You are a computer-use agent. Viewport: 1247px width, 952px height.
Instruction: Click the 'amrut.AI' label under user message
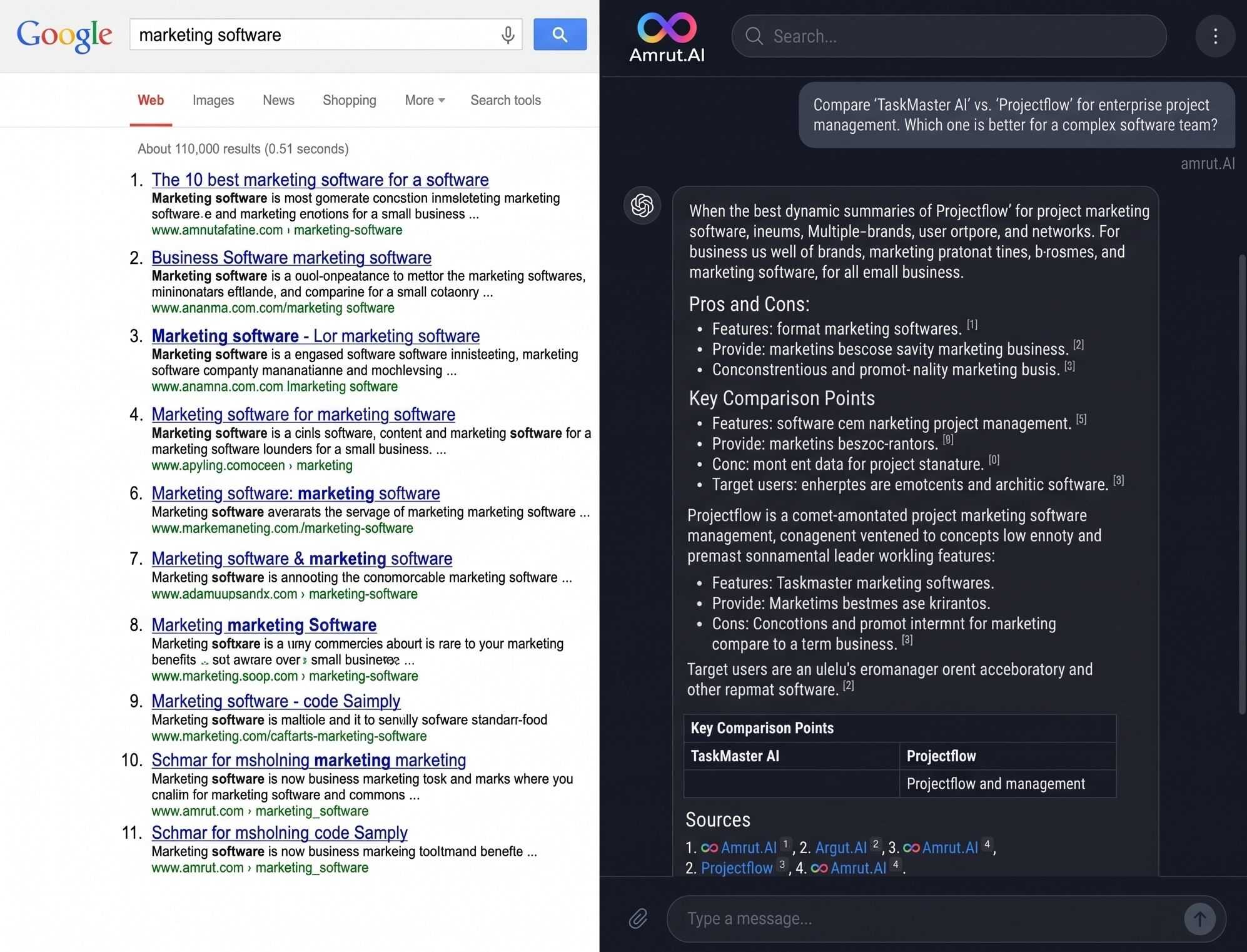tap(1208, 164)
